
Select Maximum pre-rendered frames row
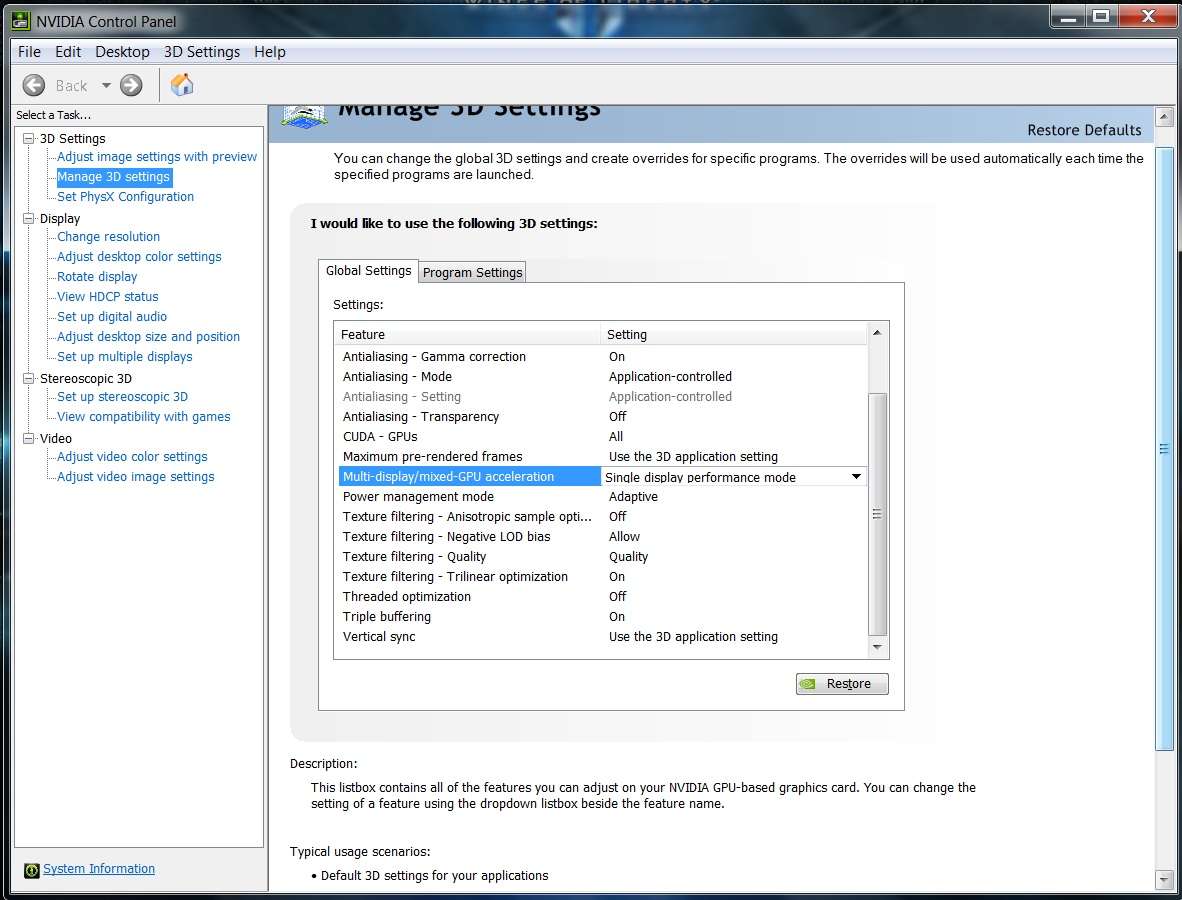click(602, 456)
